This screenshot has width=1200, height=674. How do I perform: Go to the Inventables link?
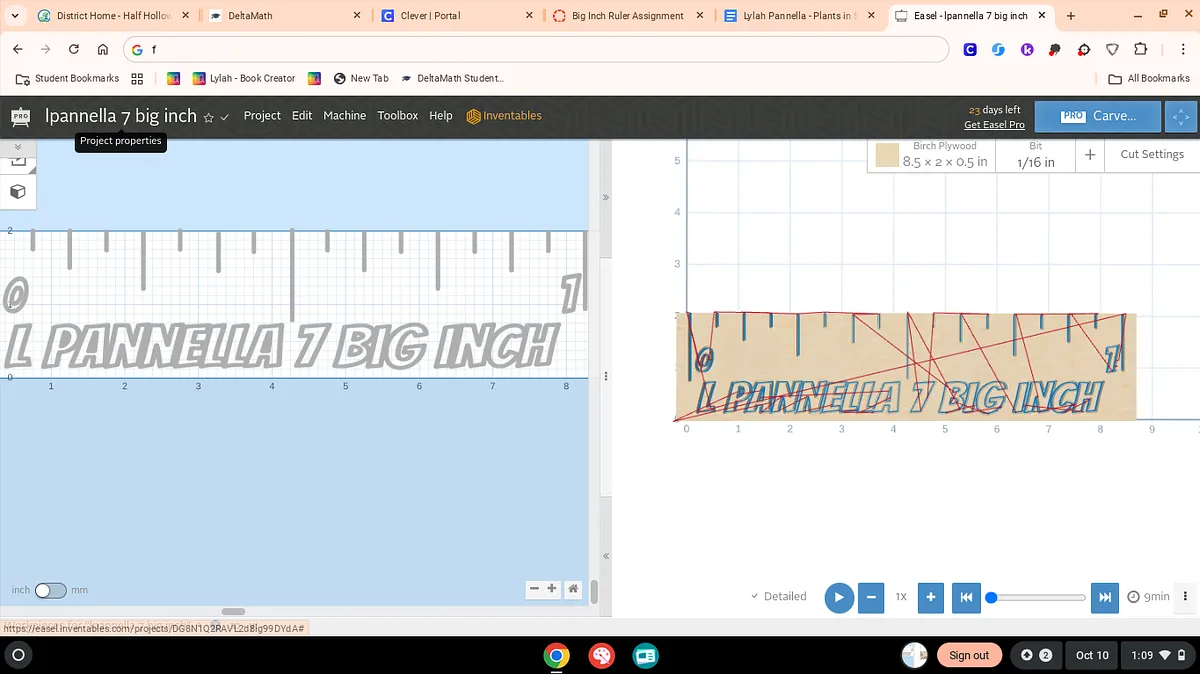pyautogui.click(x=504, y=116)
